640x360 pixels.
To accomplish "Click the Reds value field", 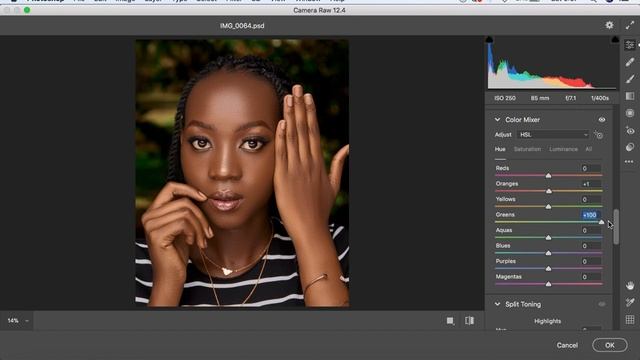I will click(x=591, y=168).
